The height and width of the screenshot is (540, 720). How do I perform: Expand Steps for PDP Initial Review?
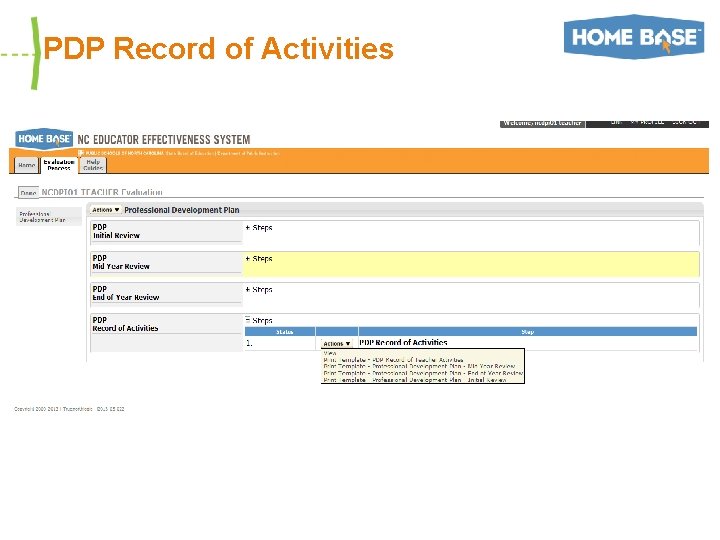(259, 228)
